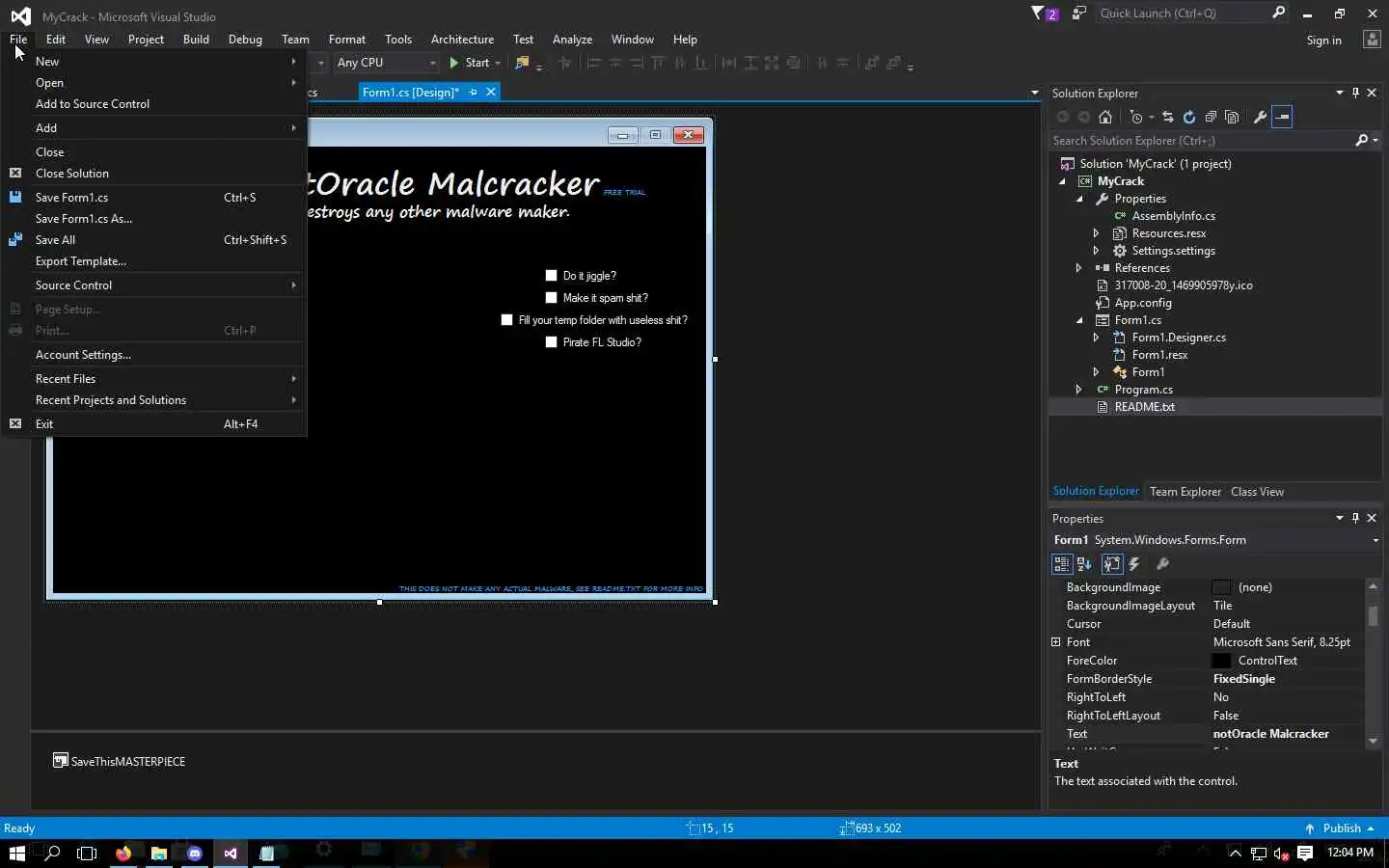Check 'Fill your temp folder' checkbox
This screenshot has width=1389, height=868.
click(x=507, y=320)
